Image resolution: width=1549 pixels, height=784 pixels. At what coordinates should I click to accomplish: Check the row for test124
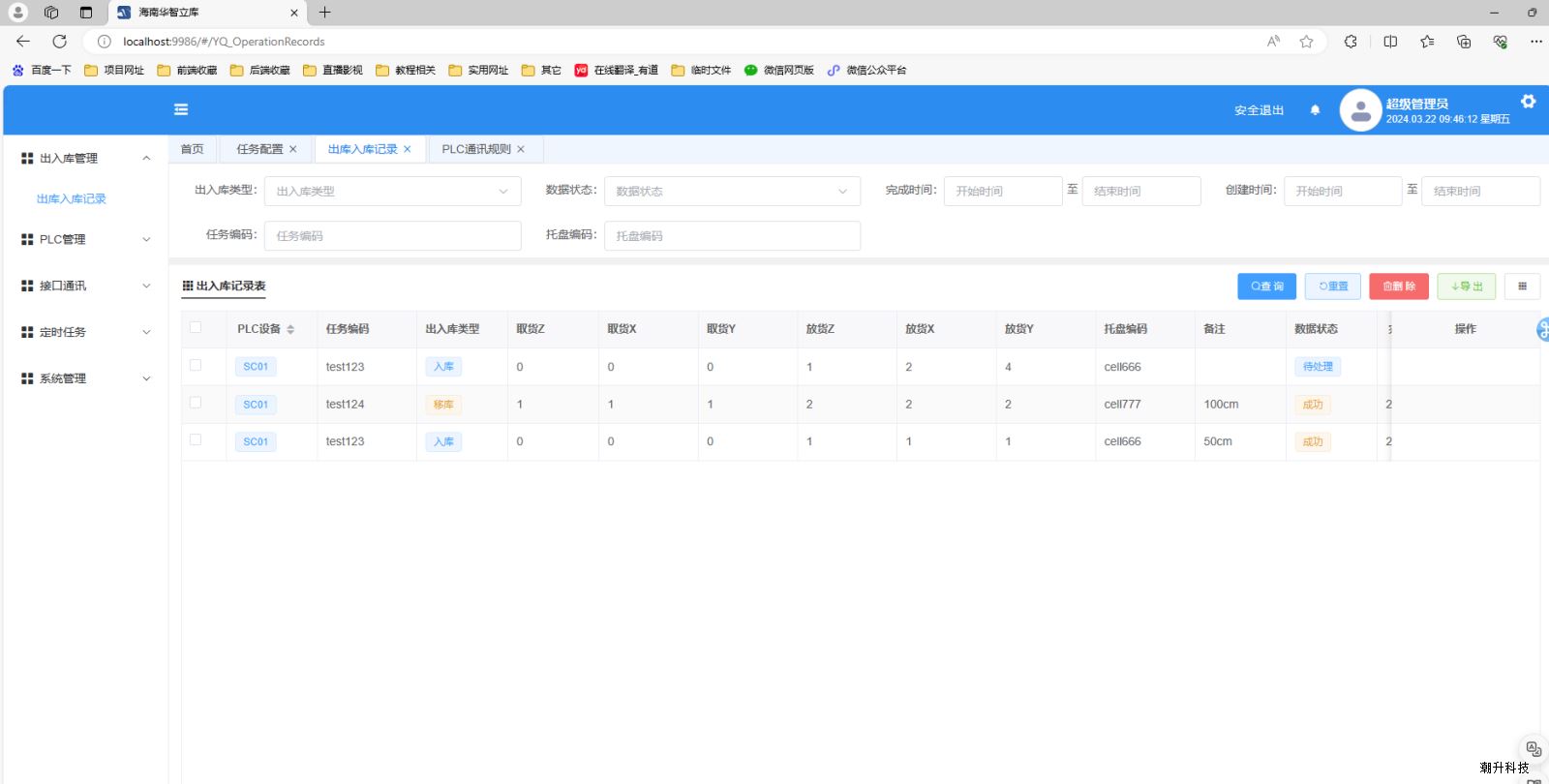(196, 403)
